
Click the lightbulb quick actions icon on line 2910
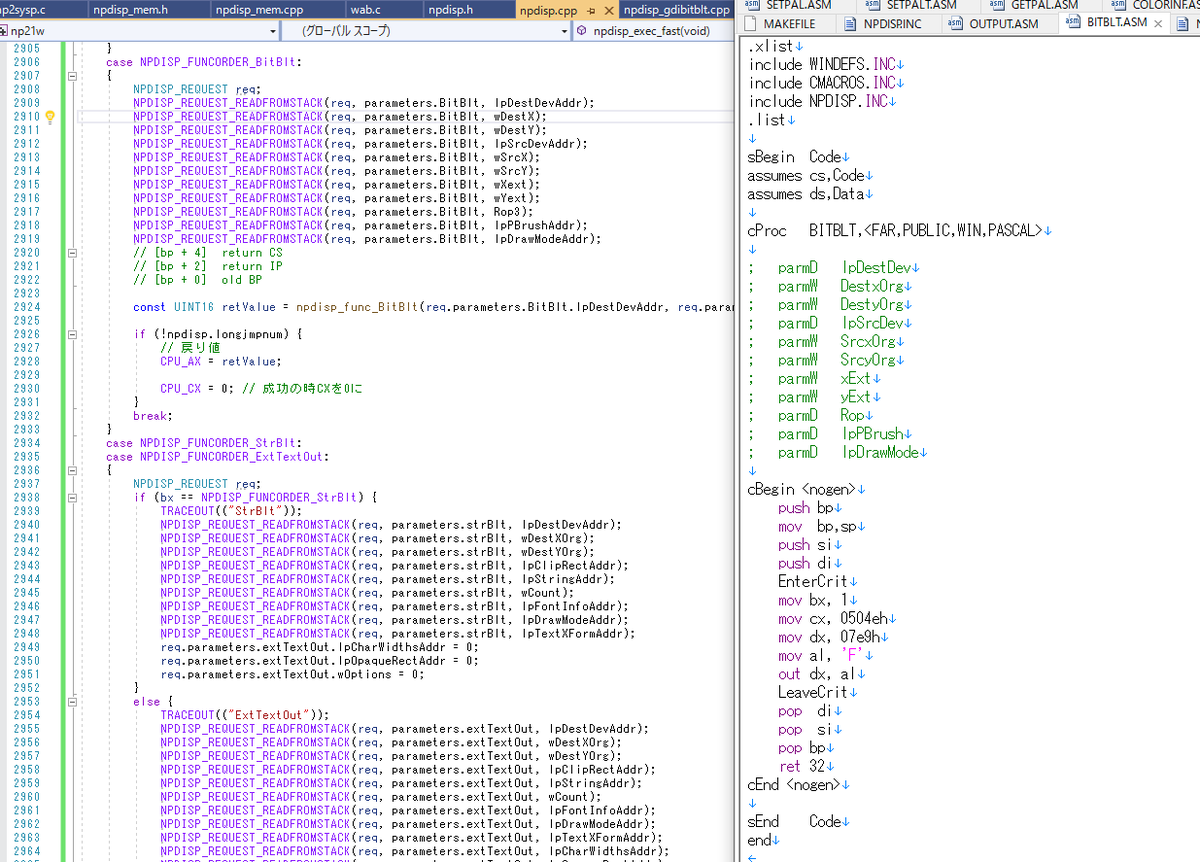pos(51,116)
